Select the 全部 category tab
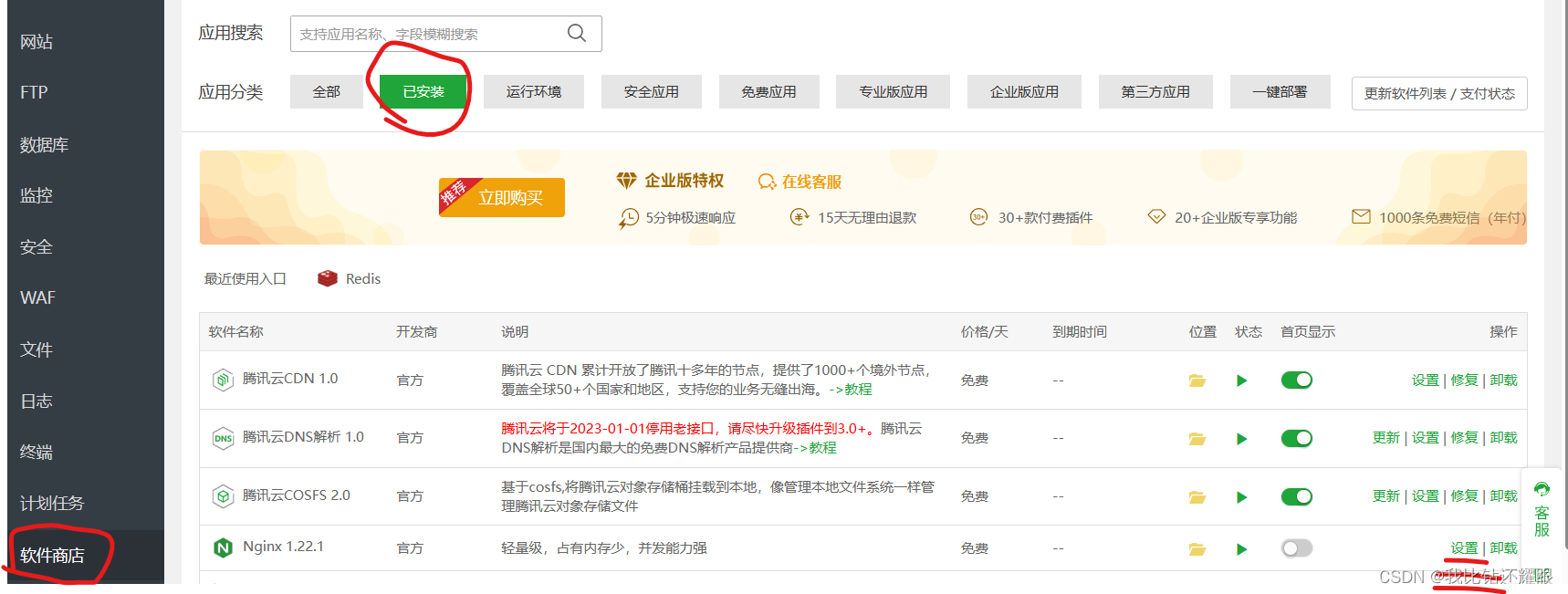This screenshot has height=594, width=1568. 326,91
